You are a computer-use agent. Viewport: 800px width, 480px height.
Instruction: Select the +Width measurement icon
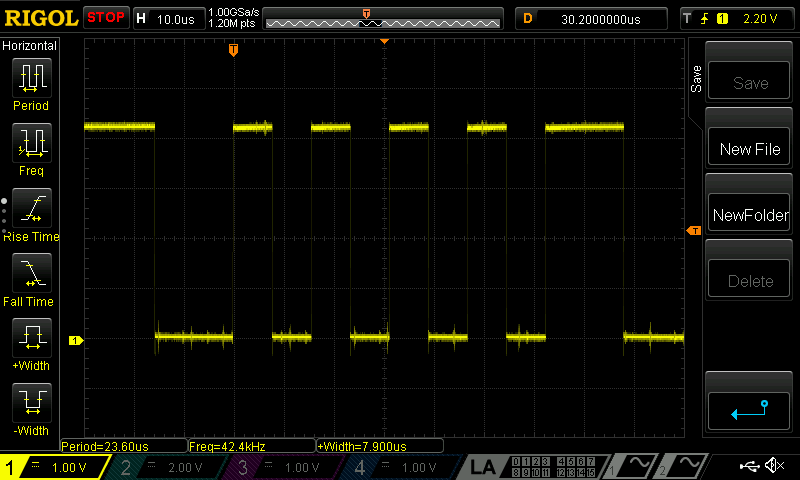[x=31, y=338]
